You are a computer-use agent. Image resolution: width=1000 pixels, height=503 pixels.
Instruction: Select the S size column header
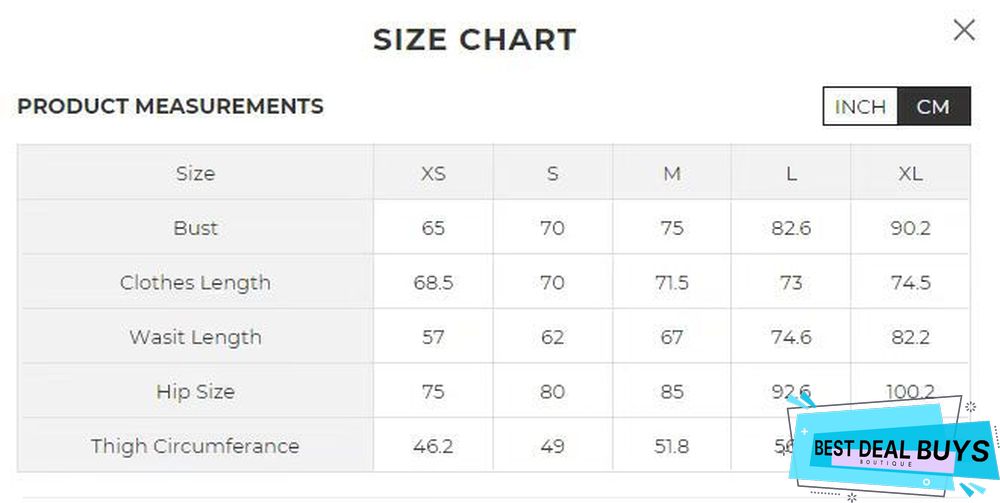(552, 173)
